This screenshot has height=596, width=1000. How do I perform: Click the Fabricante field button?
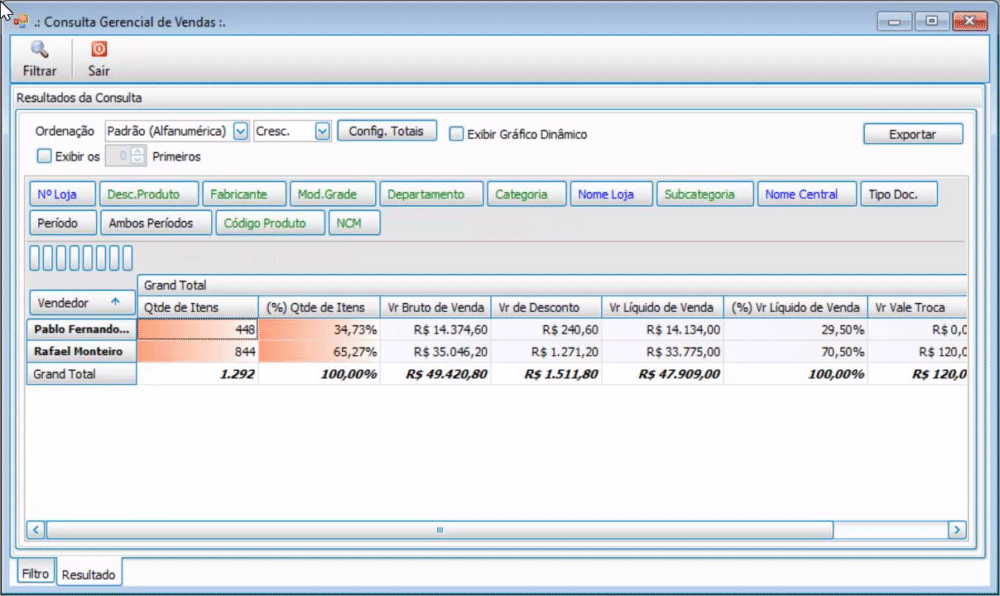click(244, 194)
